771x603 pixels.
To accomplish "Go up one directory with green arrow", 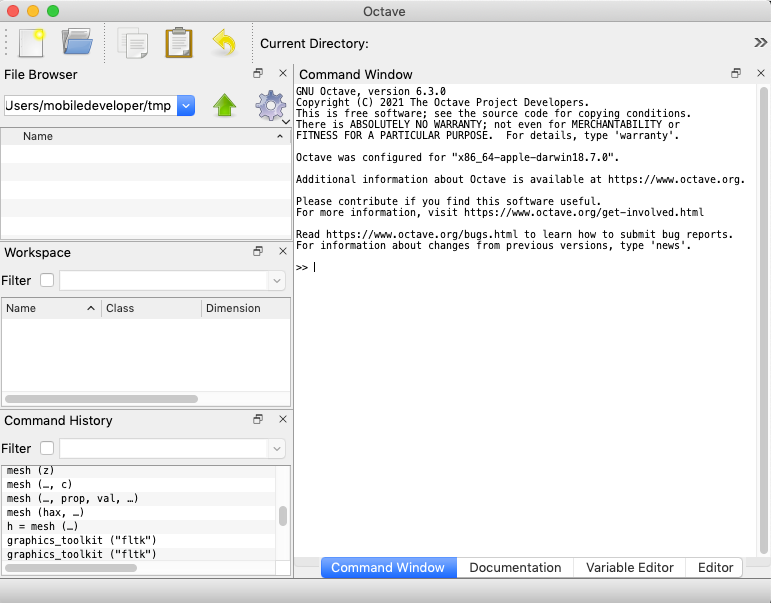I will pos(224,106).
